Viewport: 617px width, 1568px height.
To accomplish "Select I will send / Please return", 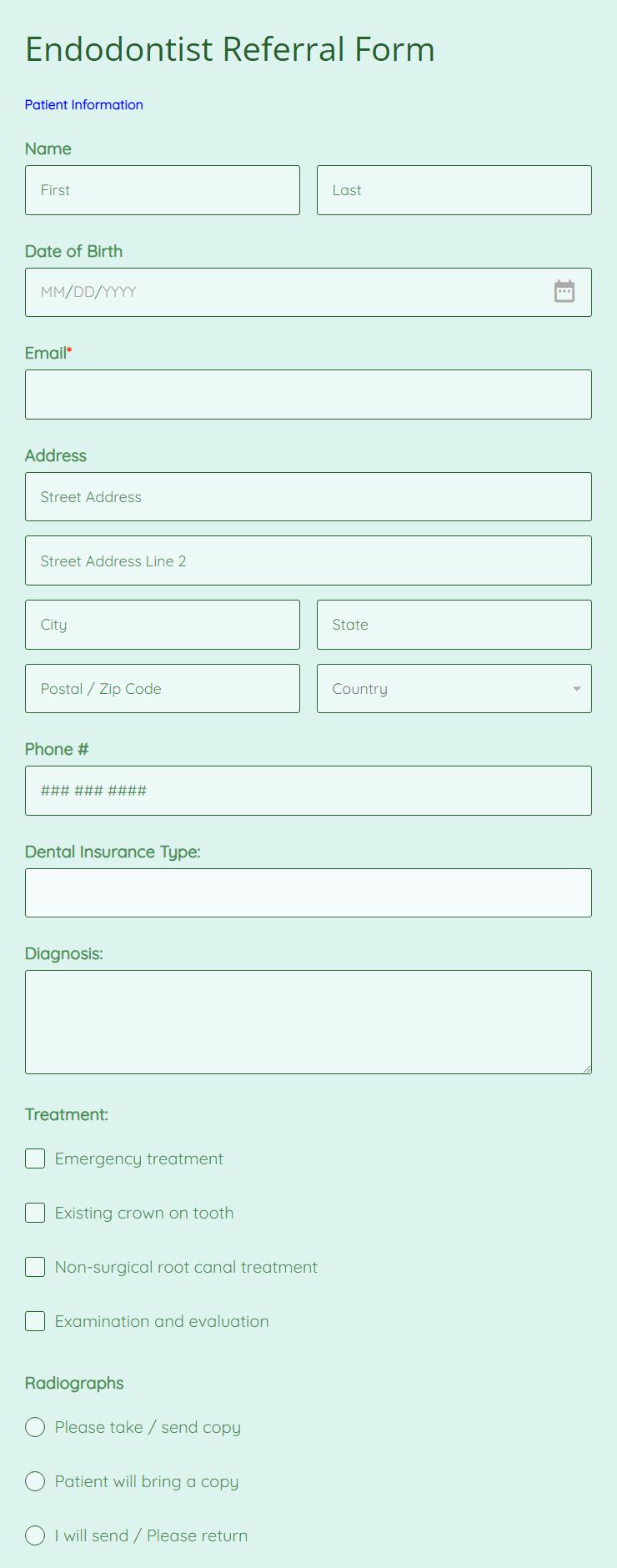I will pos(35,1535).
